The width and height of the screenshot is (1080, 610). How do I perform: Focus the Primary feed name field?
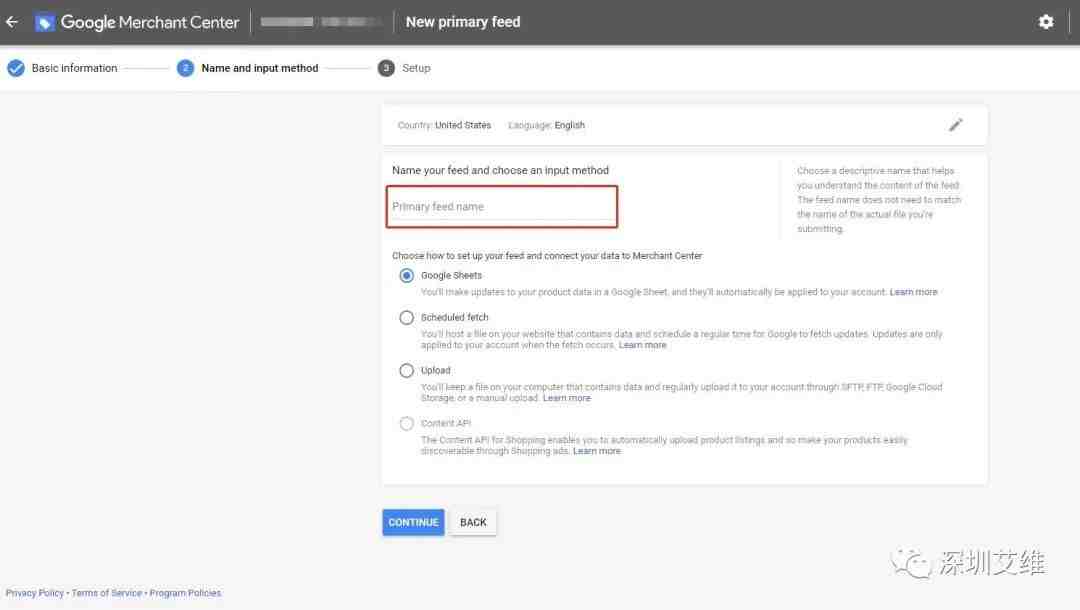pyautogui.click(x=501, y=207)
